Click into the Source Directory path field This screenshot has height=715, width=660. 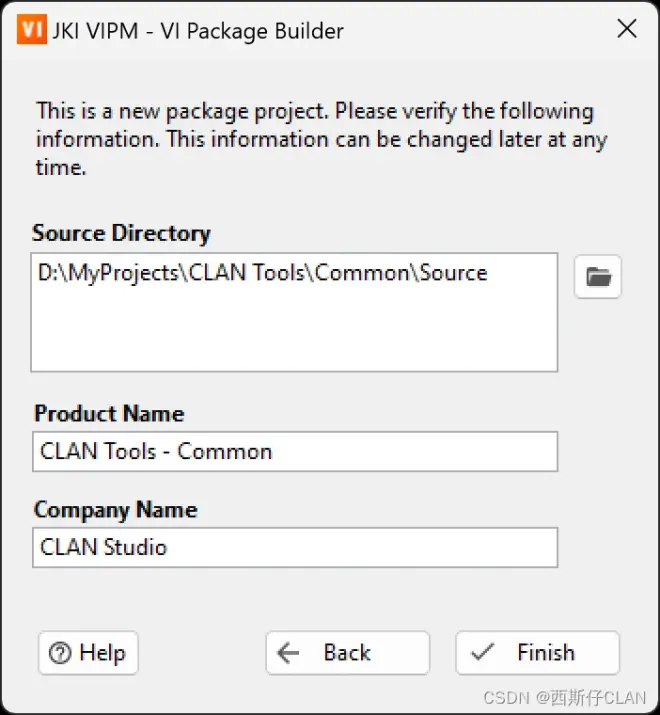294,312
